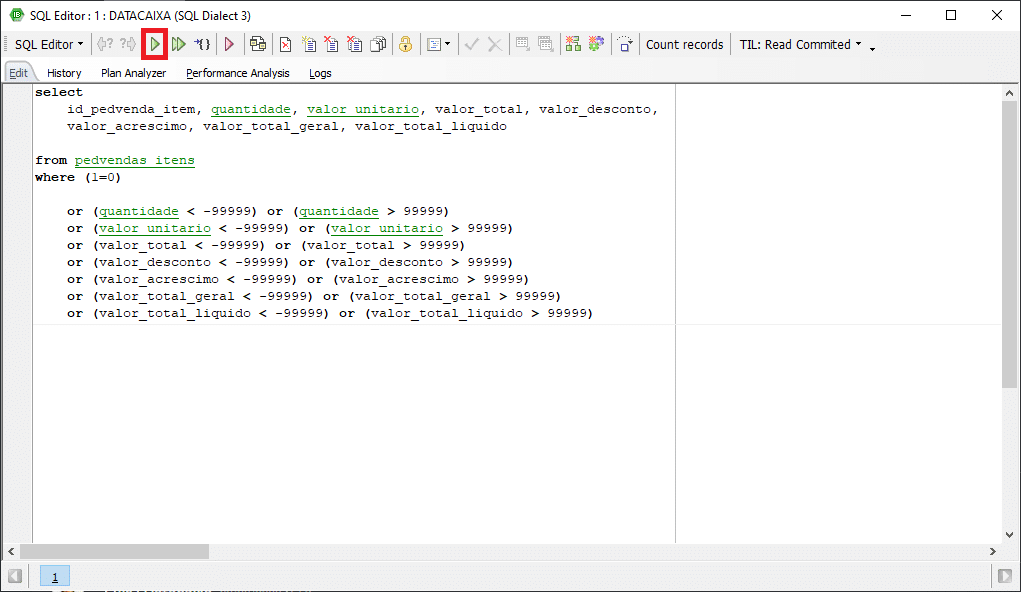Viewport: 1021px width, 592px height.
Task: Click the copy pages icon in toolbar
Action: coord(378,44)
